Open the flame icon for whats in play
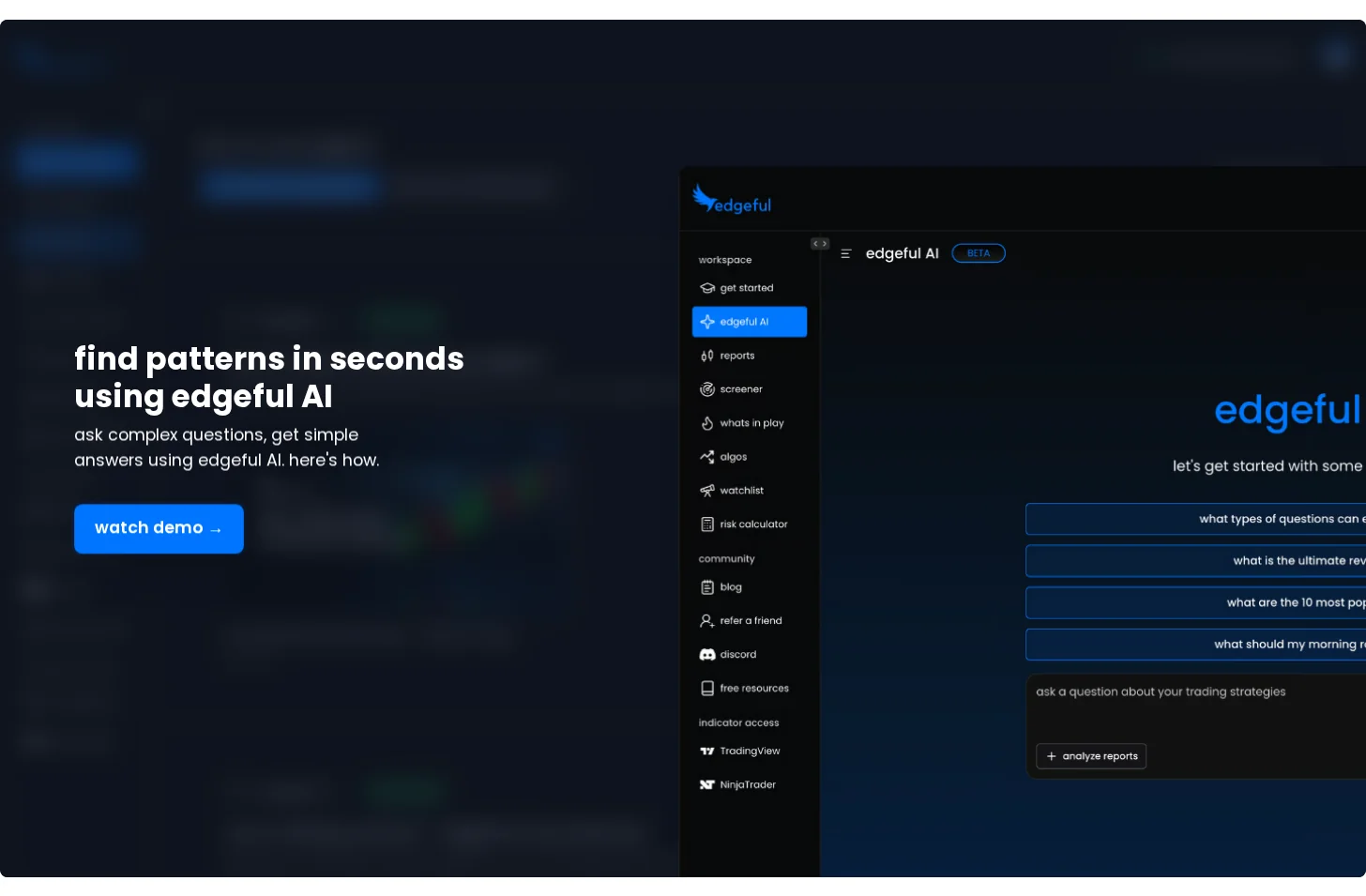Image resolution: width=1366 pixels, height=896 pixels. tap(707, 423)
